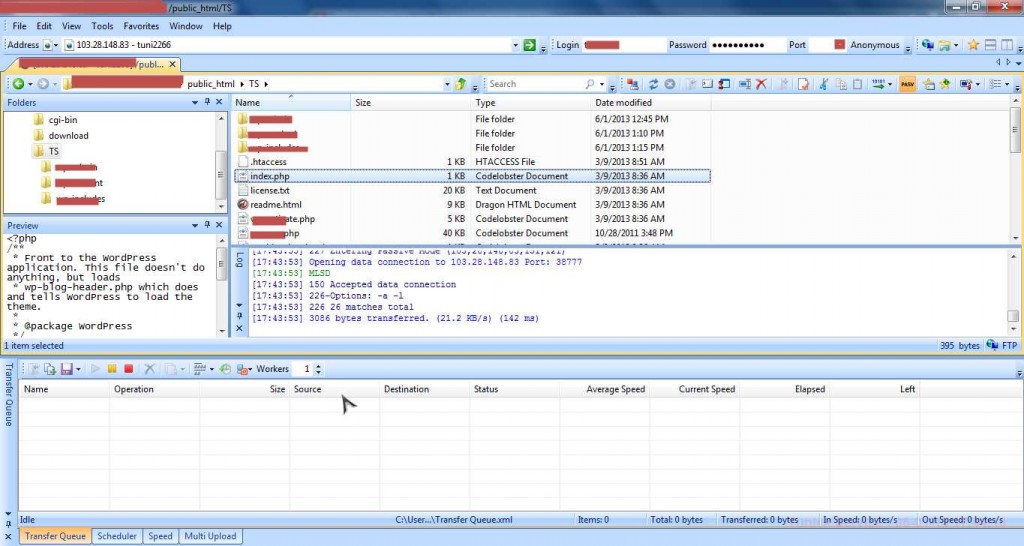
Task: Switch to the Scheduler tab
Action: click(x=117, y=536)
